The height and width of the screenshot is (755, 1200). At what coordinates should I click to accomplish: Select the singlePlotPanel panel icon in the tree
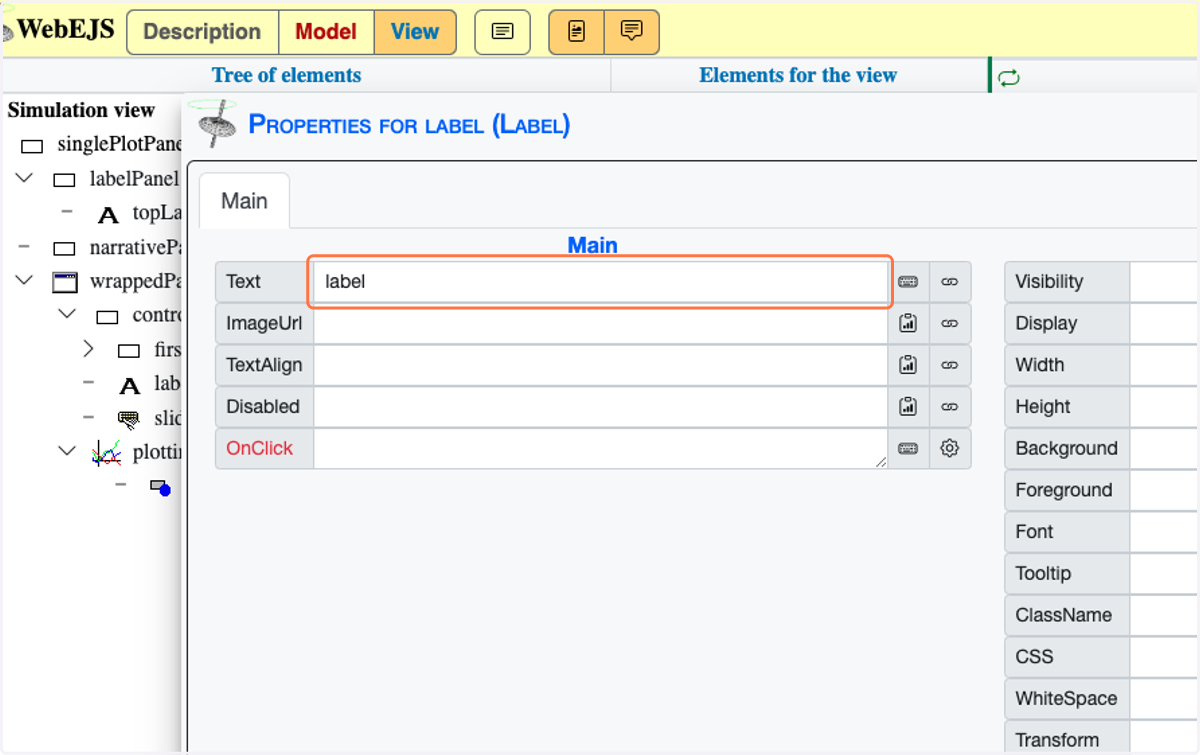click(x=32, y=146)
